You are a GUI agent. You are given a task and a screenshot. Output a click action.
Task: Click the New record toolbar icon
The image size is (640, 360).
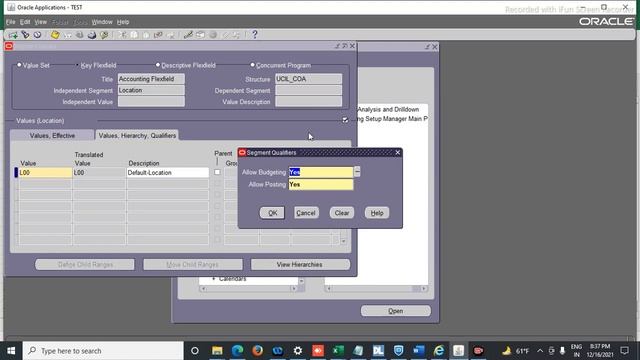pos(13,35)
